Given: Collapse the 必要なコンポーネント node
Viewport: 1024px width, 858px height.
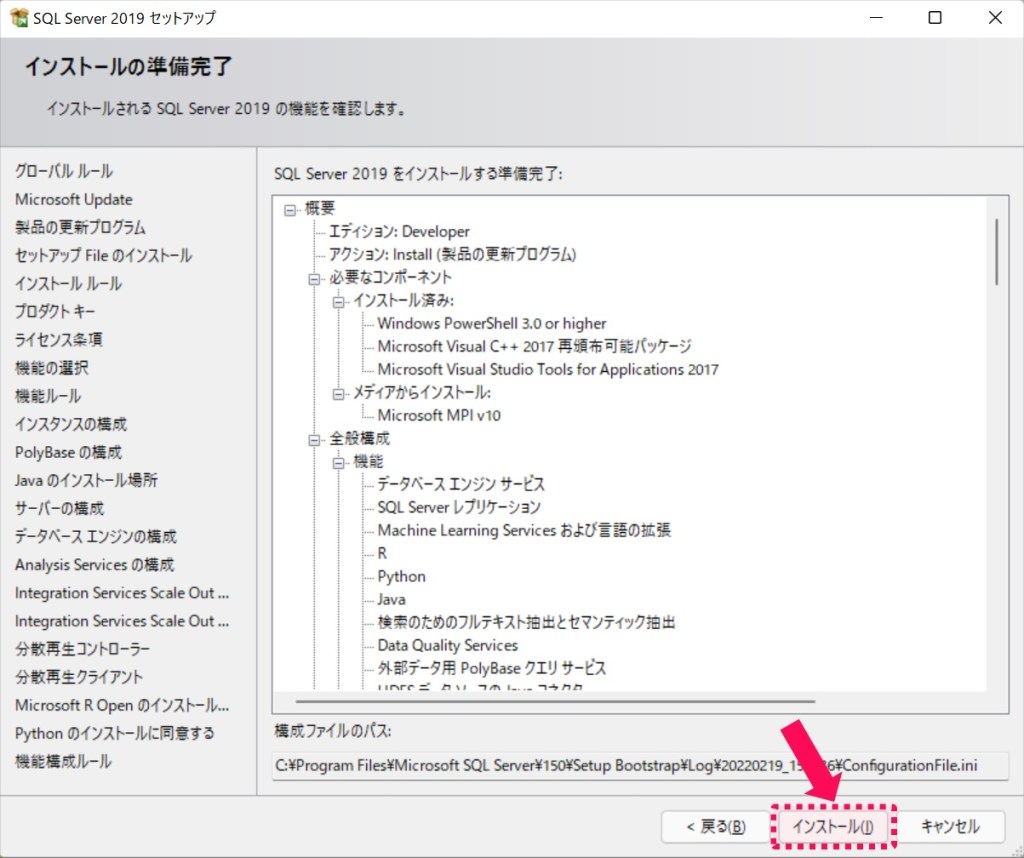Looking at the screenshot, I should (x=314, y=279).
